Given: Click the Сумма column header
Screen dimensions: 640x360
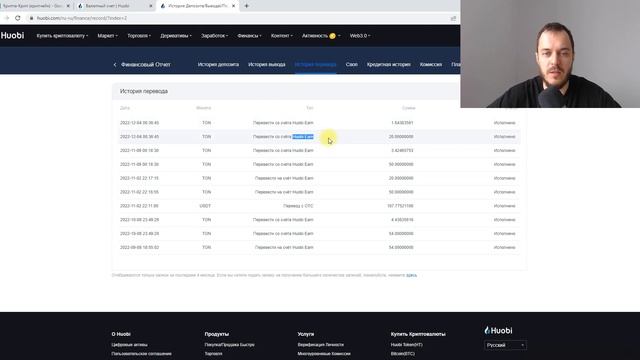Looking at the screenshot, I should tap(408, 108).
